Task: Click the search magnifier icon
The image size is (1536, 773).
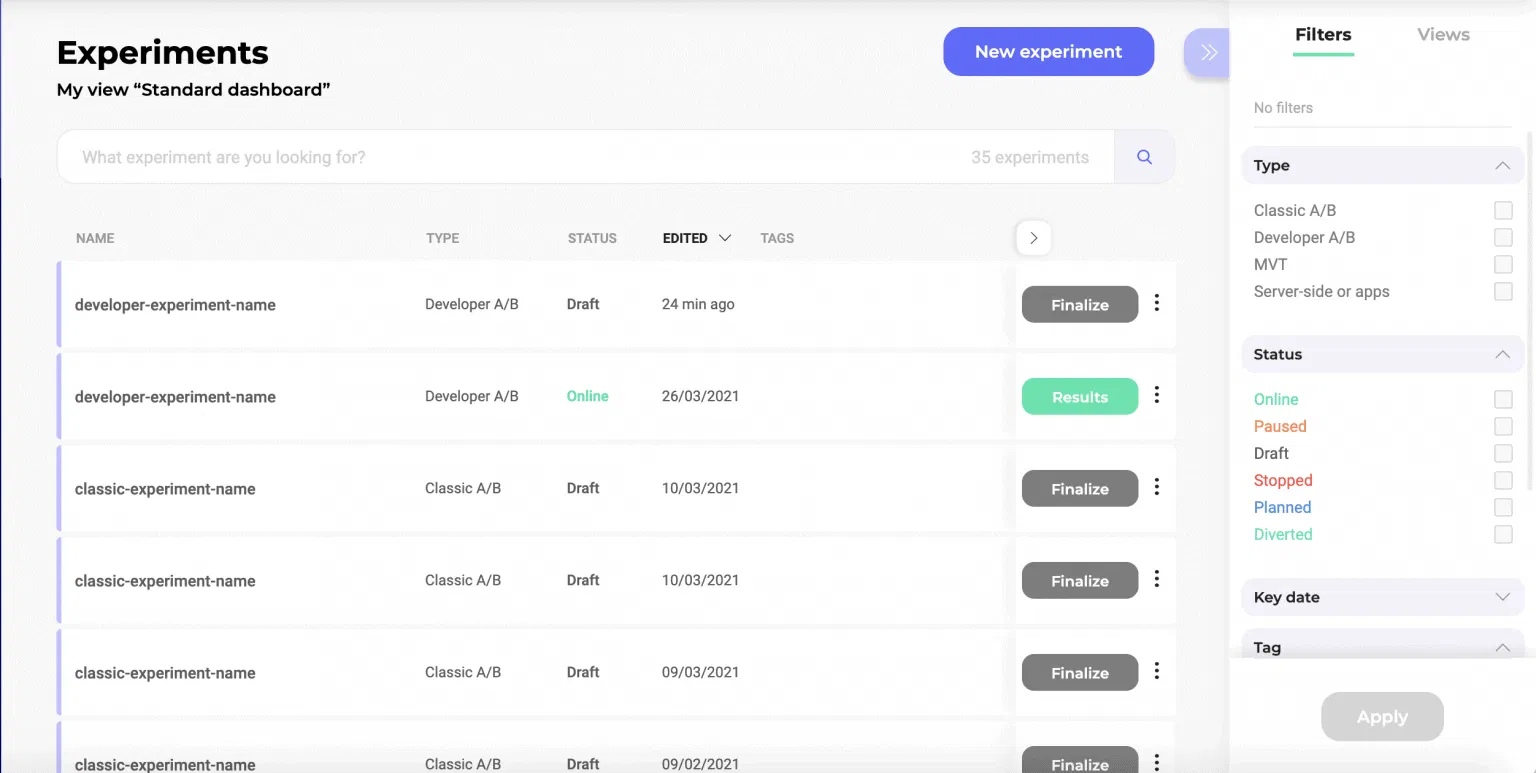Action: click(1144, 157)
